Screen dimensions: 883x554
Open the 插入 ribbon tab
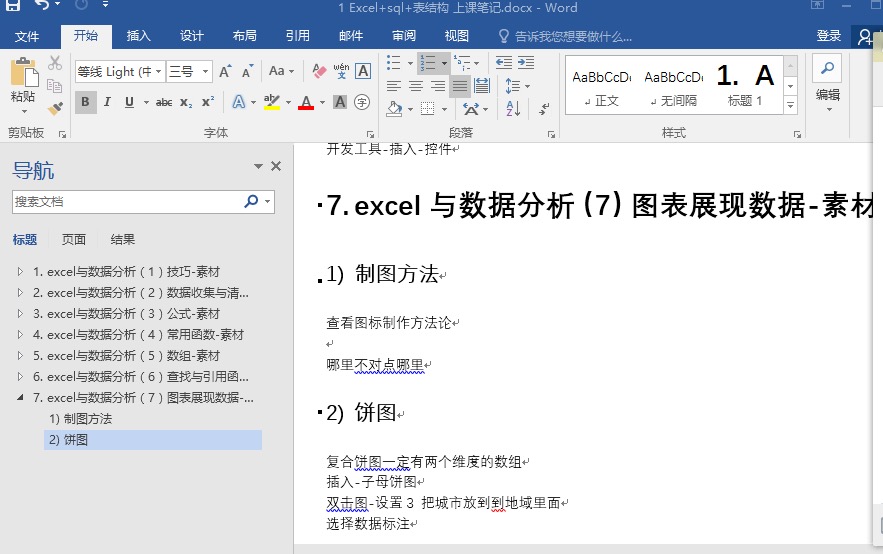(x=138, y=36)
